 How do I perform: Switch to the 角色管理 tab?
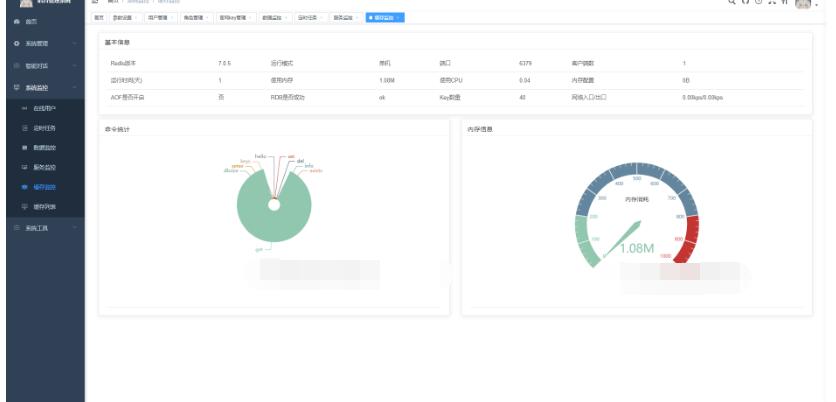[197, 18]
